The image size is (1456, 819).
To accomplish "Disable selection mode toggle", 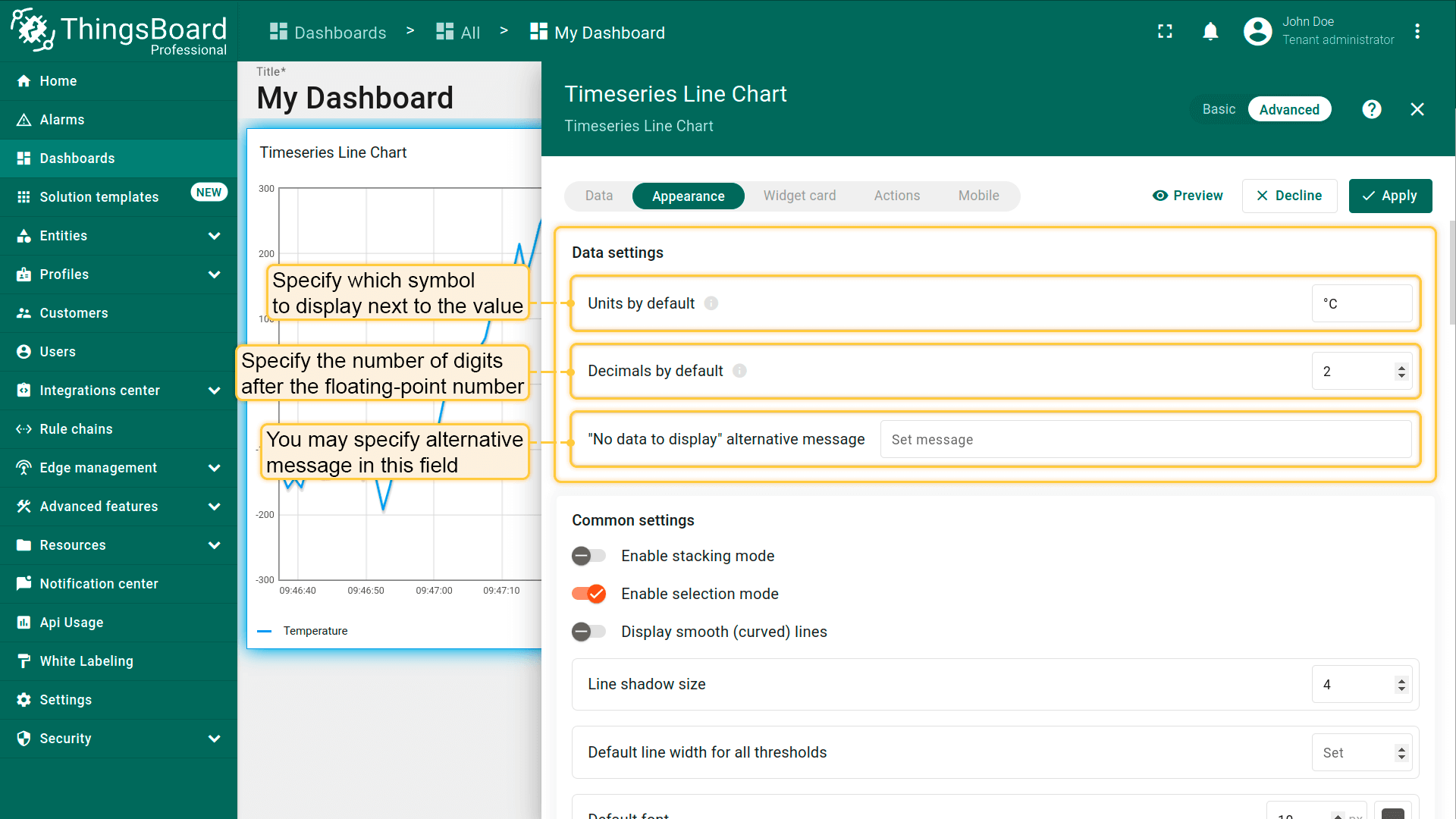I will 588,594.
